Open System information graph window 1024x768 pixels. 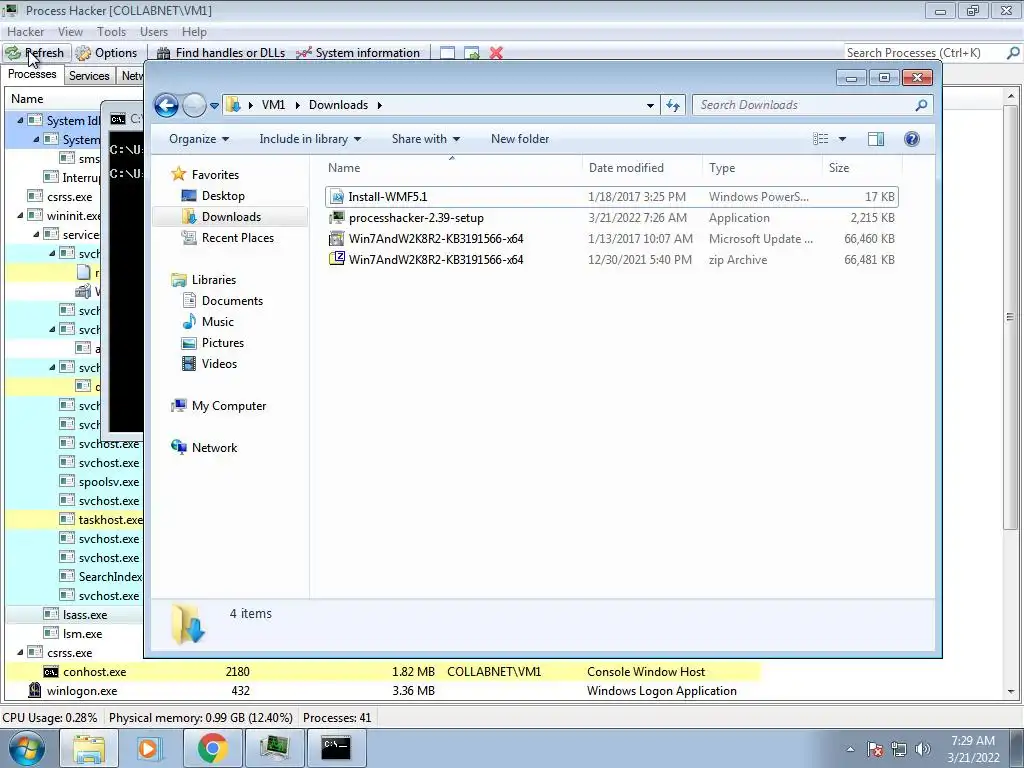(x=358, y=53)
